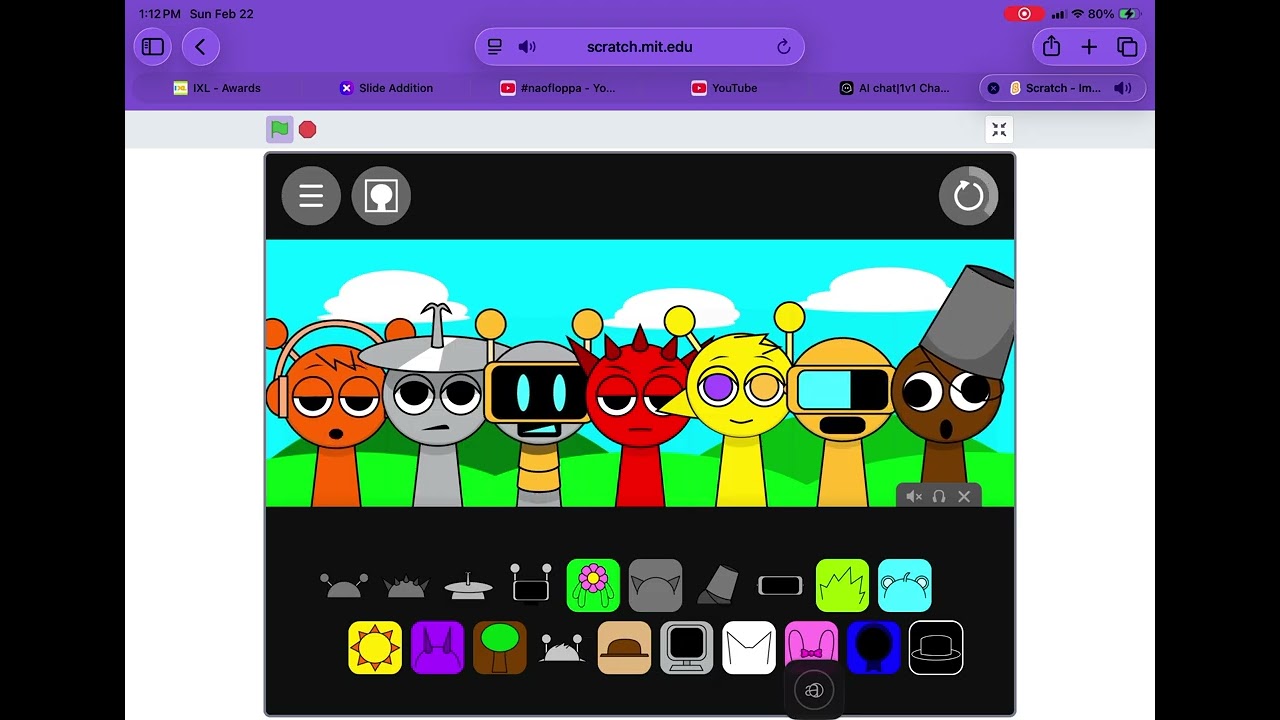Viewport: 1280px width, 720px height.
Task: Tap the round floating button below the pink tile
Action: pyautogui.click(x=814, y=690)
